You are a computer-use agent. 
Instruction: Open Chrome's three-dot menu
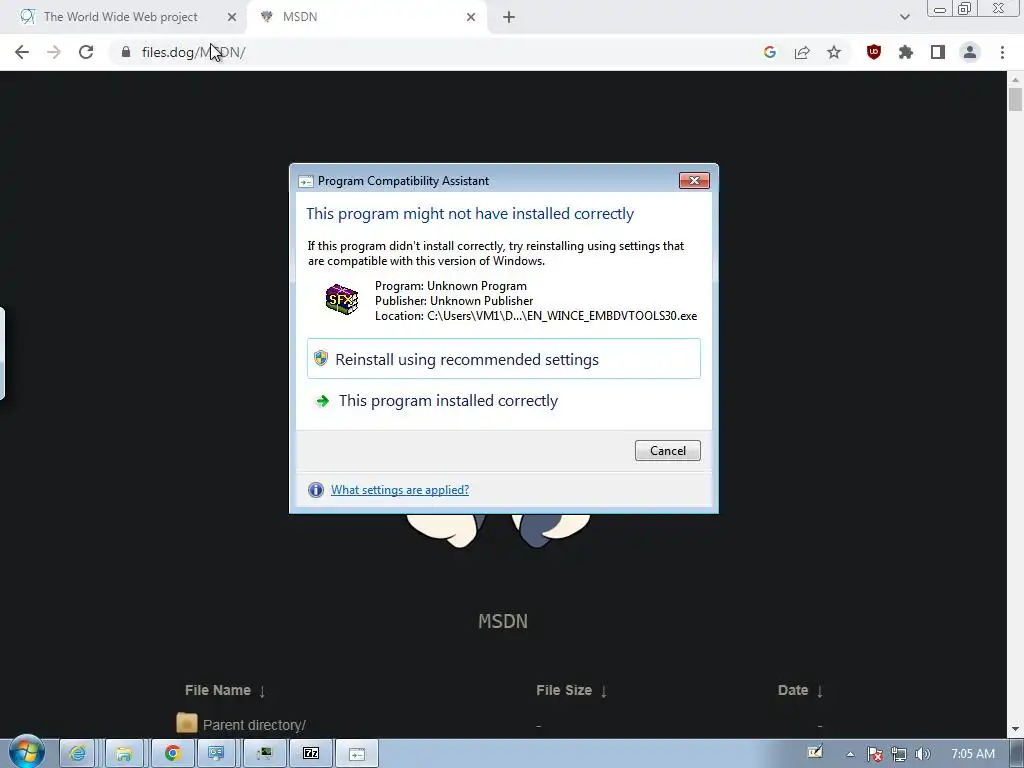[x=1002, y=52]
